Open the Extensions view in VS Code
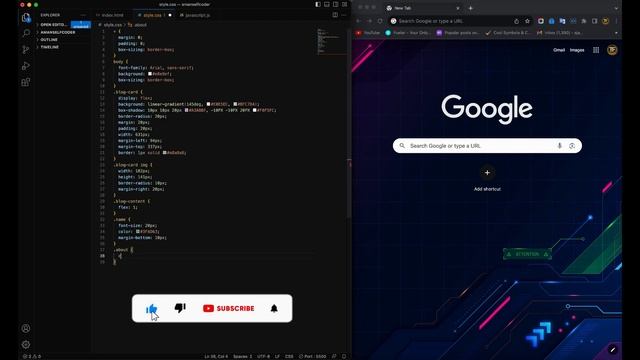The image size is (640, 360). pos(26,82)
